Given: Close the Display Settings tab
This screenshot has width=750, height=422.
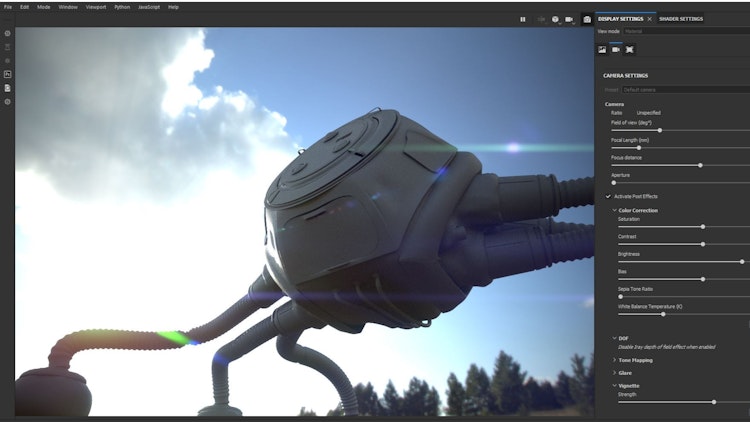Looking at the screenshot, I should coord(649,19).
